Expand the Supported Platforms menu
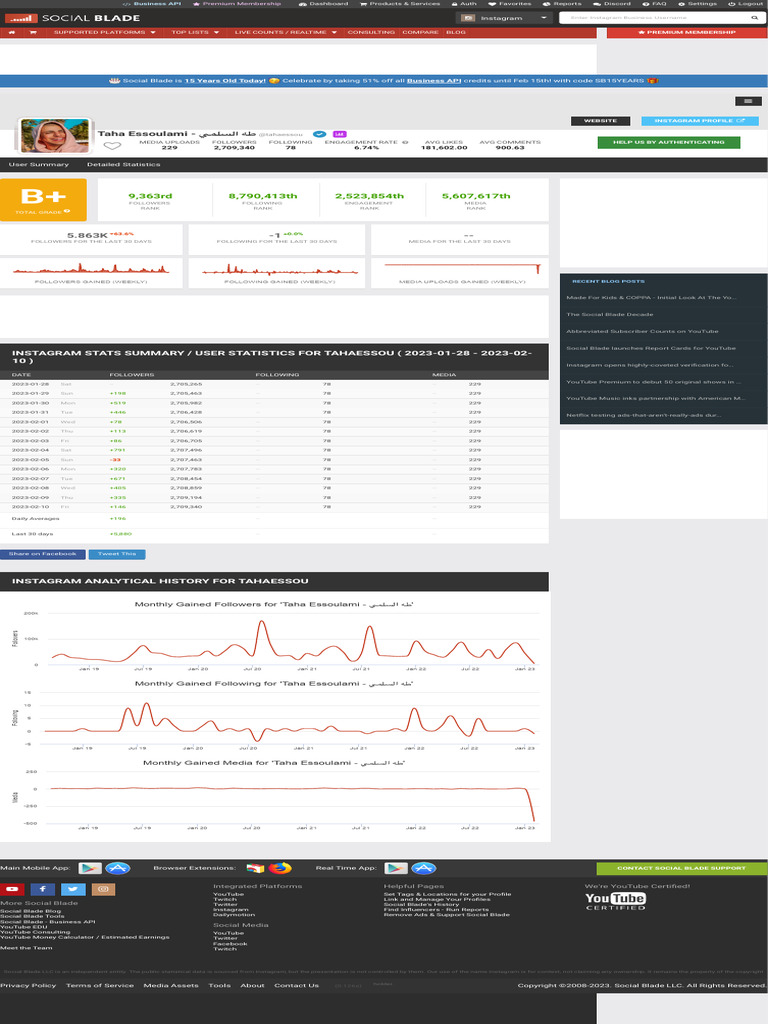Viewport: 768px width, 1024px height. click(x=104, y=32)
